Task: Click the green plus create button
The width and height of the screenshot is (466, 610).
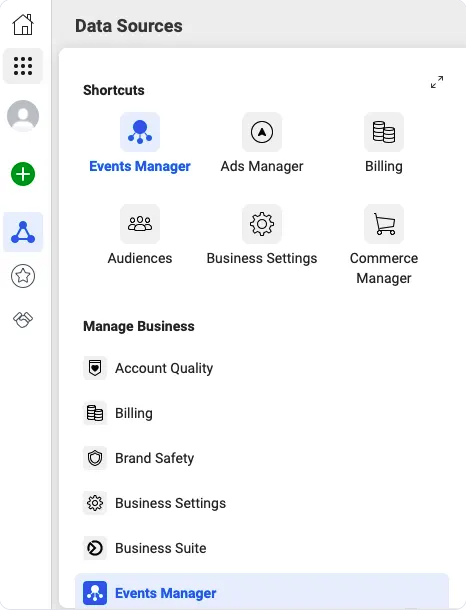Action: 23,174
